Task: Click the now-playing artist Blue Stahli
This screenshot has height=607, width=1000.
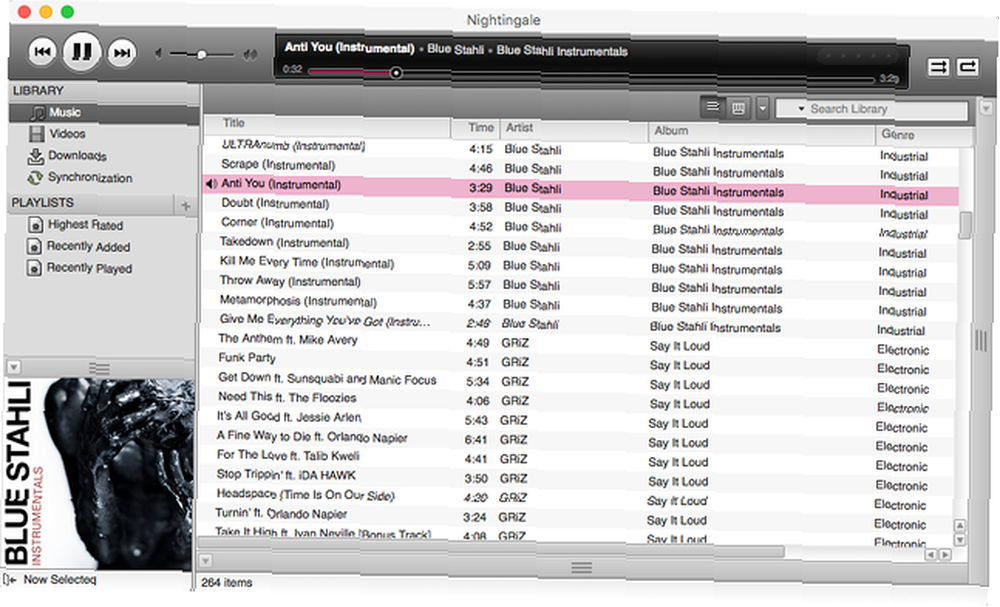Action: [455, 49]
